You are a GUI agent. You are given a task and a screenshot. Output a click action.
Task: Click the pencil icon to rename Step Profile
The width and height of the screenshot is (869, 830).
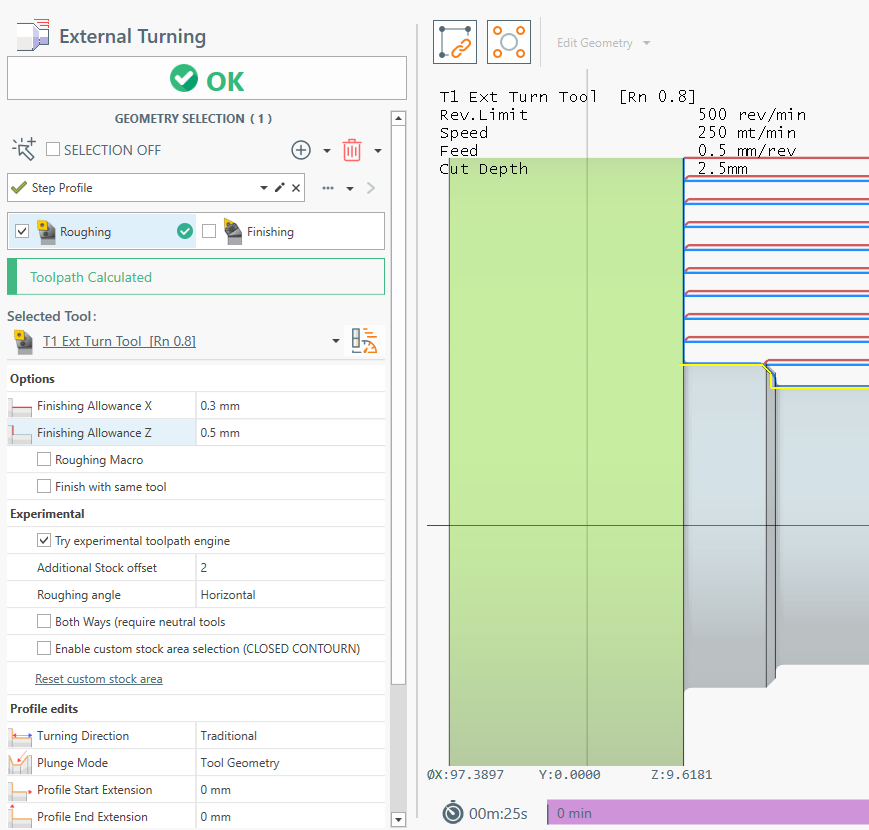pyautogui.click(x=280, y=188)
